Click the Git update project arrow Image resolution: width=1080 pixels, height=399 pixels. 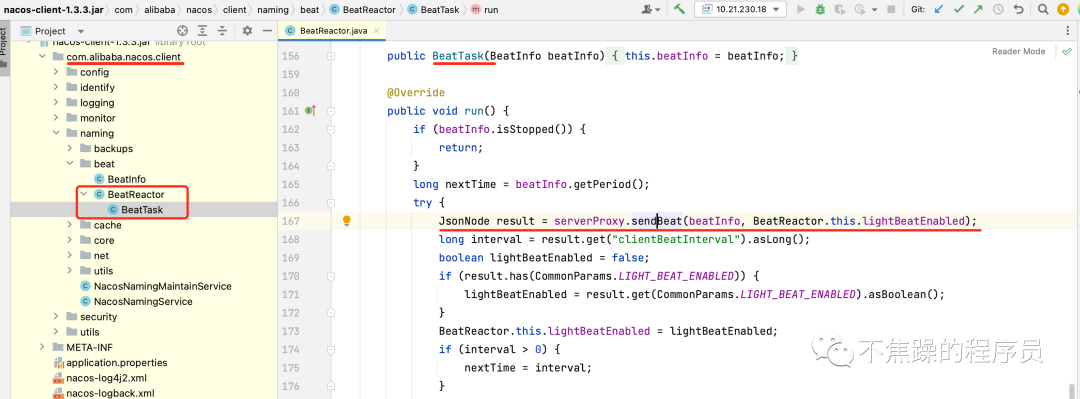click(939, 10)
